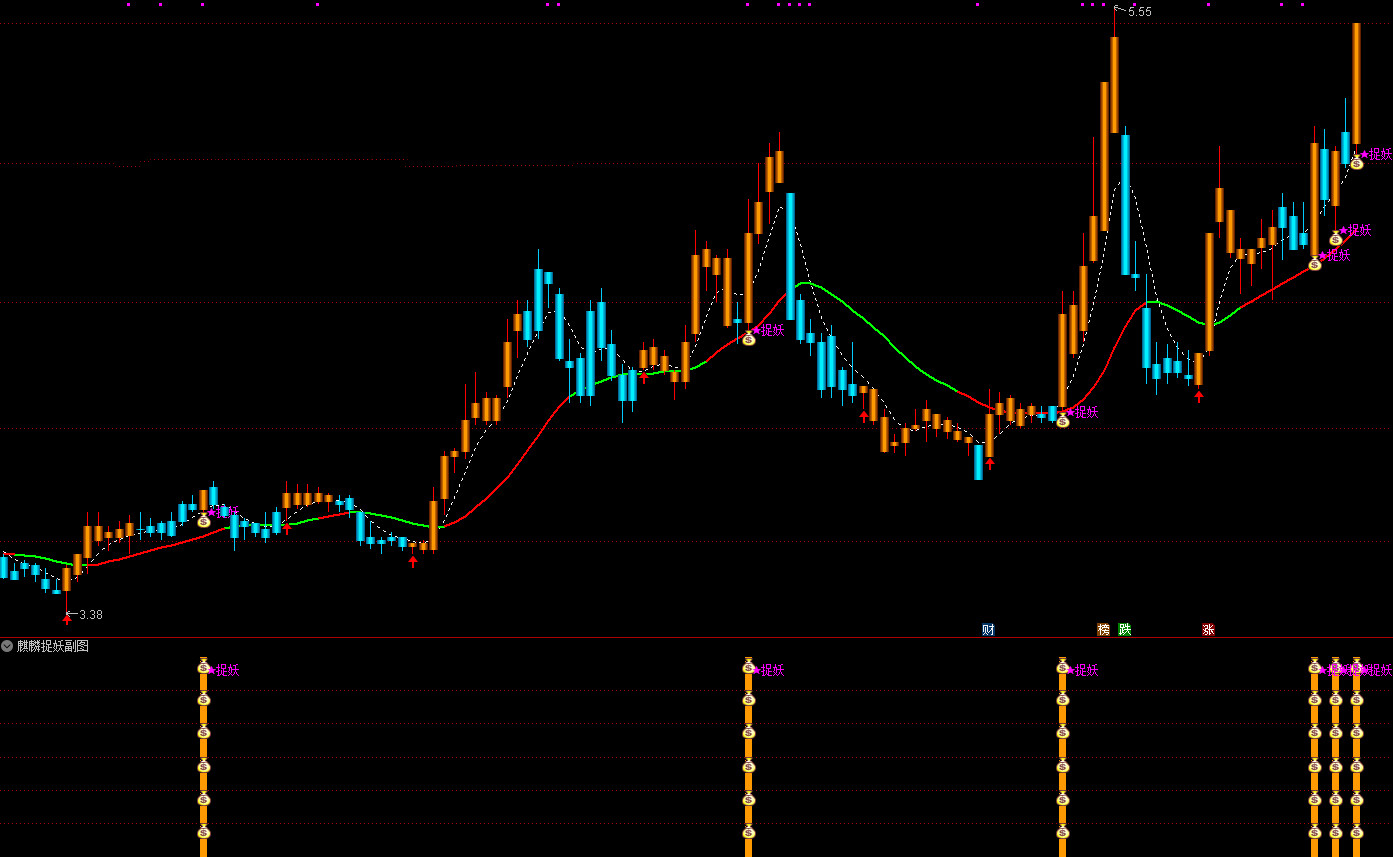Click the money bag signal on the leftmost main chart 捉妖 marker
This screenshot has width=1393, height=857.
204,520
